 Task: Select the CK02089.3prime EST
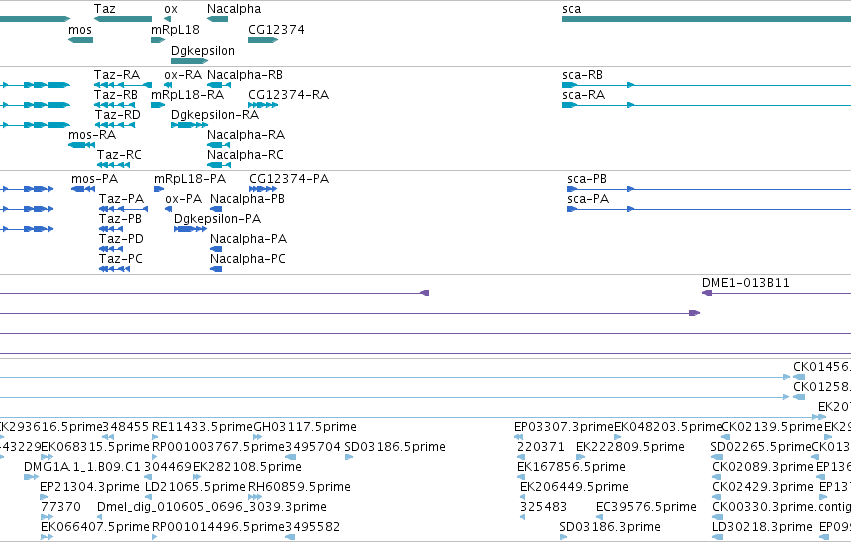[x=717, y=477]
